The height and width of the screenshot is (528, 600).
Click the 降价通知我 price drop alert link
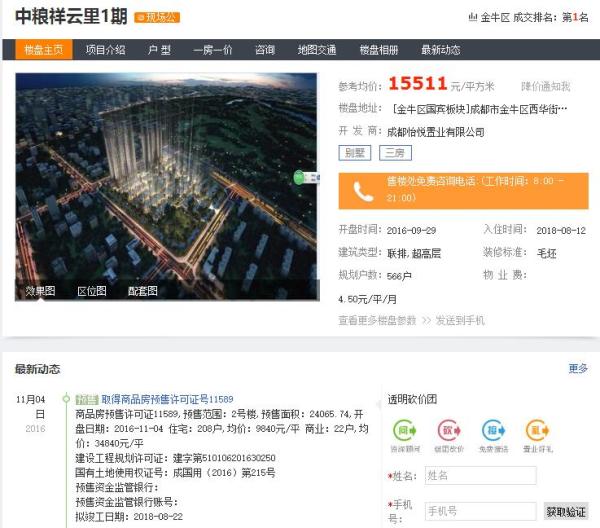click(545, 86)
